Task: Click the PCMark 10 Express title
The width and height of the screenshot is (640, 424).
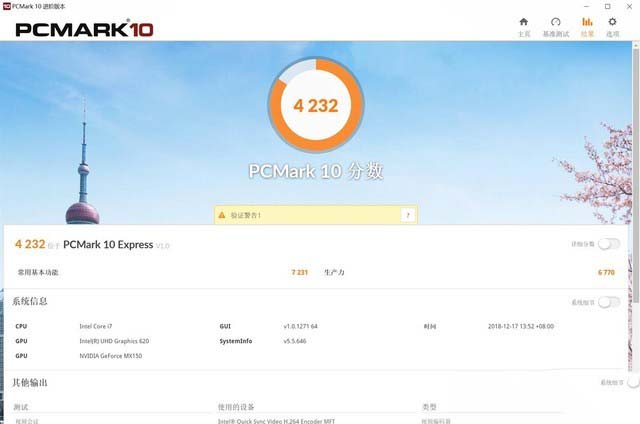Action: tap(108, 244)
